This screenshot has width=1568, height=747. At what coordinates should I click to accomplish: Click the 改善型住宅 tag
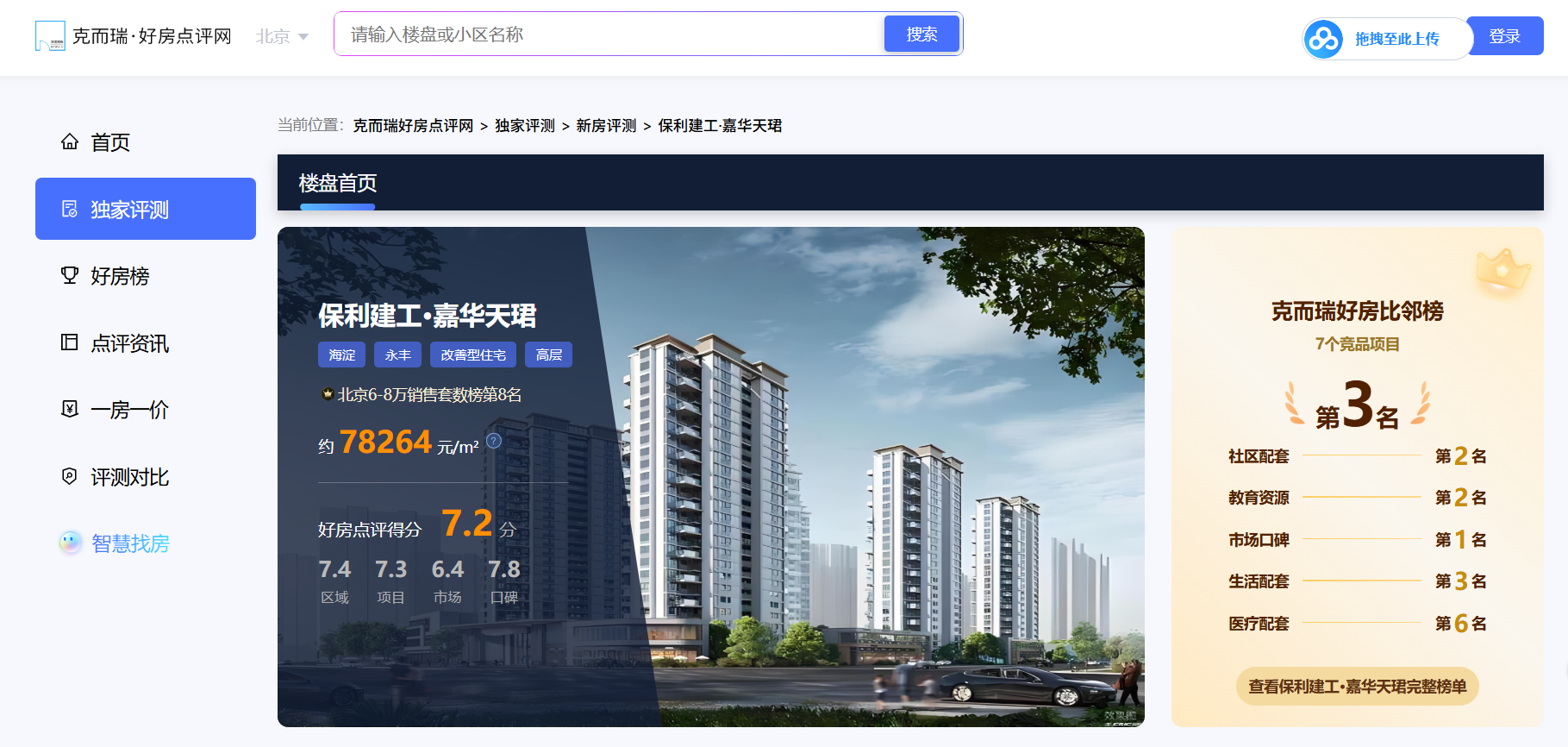point(473,355)
